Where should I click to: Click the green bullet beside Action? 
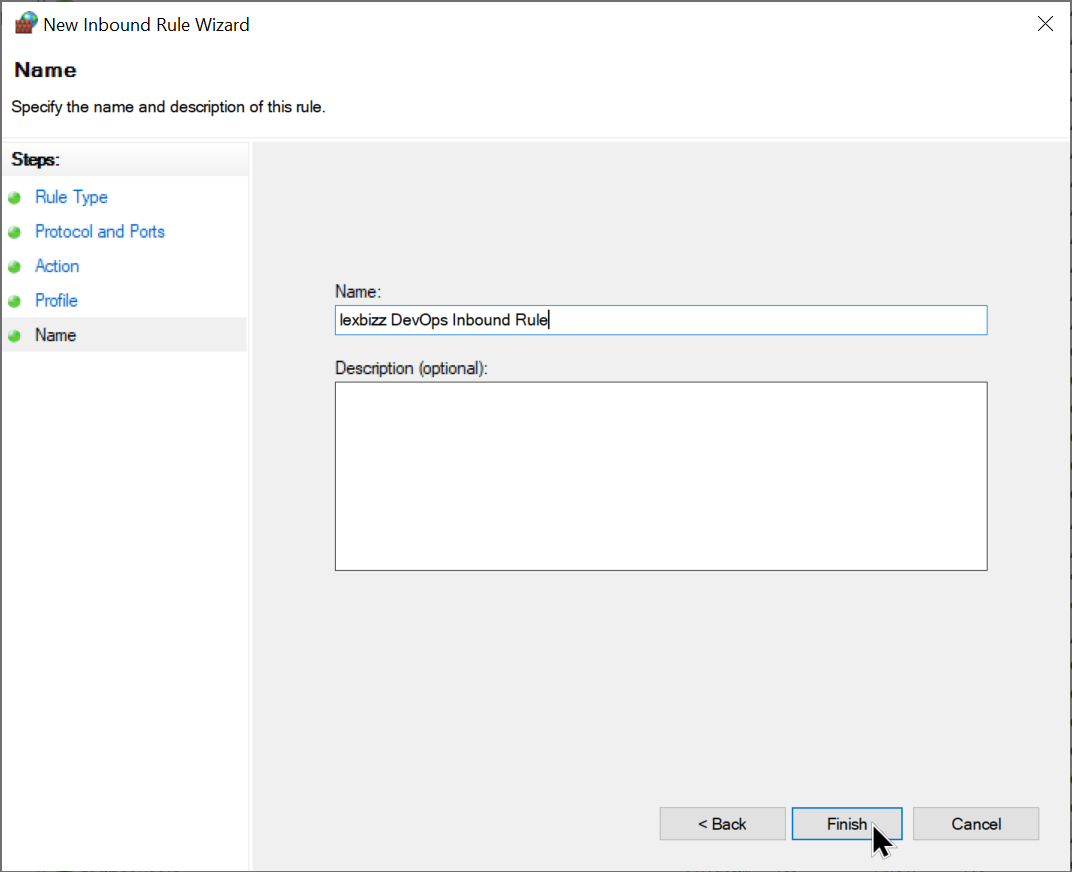click(x=14, y=267)
